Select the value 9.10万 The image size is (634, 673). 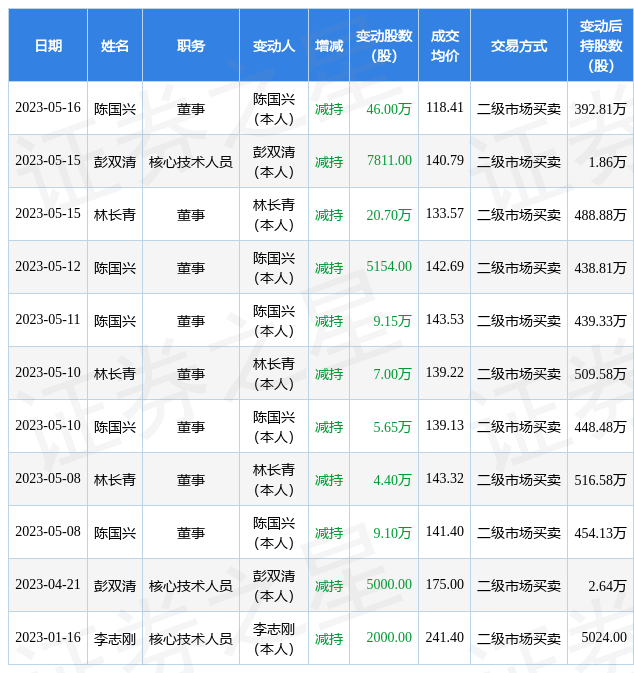coord(392,533)
